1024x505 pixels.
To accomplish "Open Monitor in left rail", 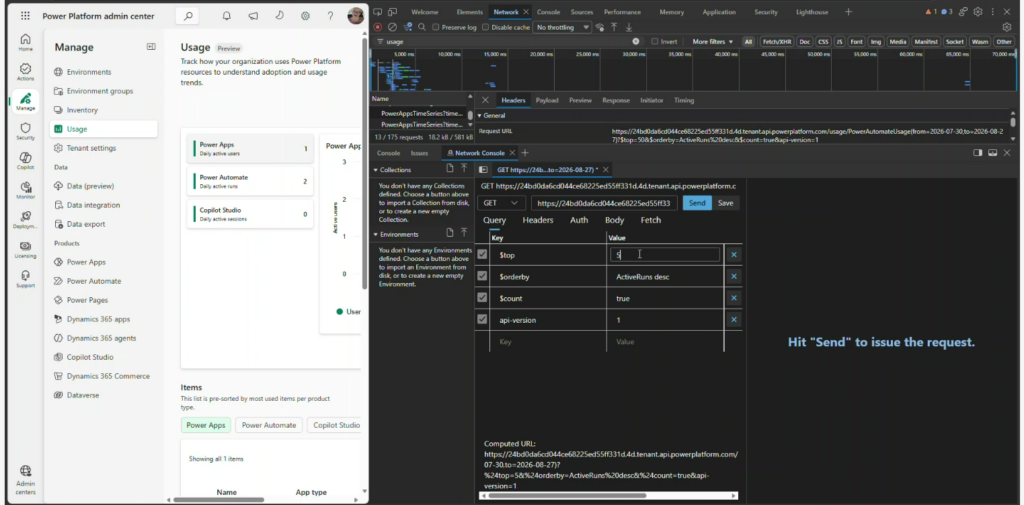I will pyautogui.click(x=25, y=190).
